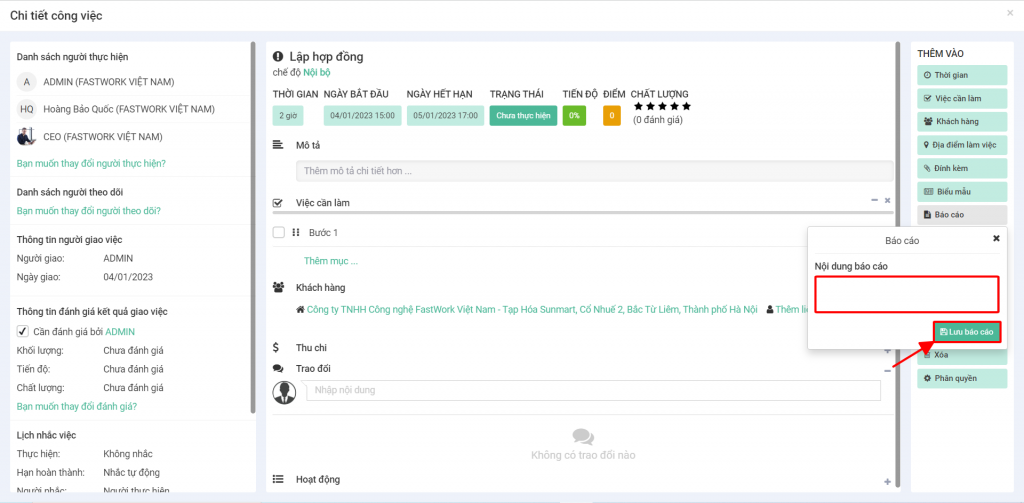Click the Thời gian clock button
1024x503 pixels.
(x=961, y=75)
